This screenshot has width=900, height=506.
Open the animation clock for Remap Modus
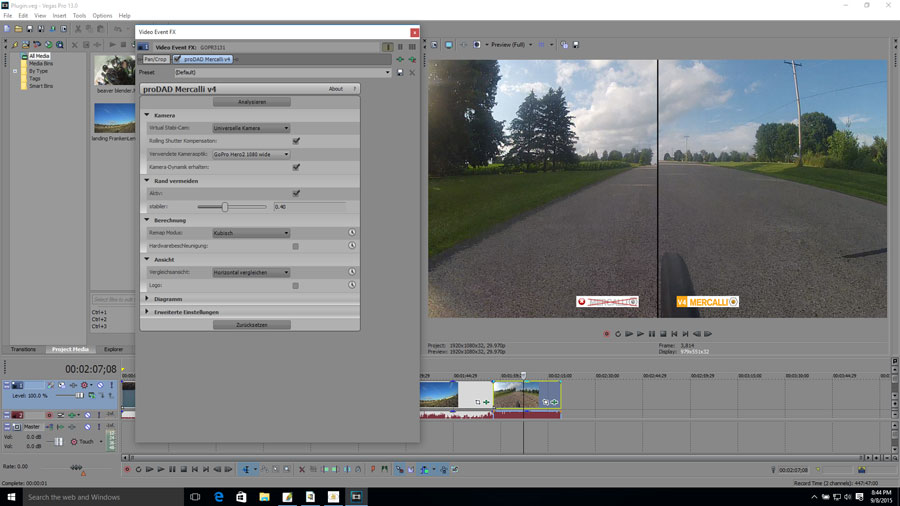point(352,232)
